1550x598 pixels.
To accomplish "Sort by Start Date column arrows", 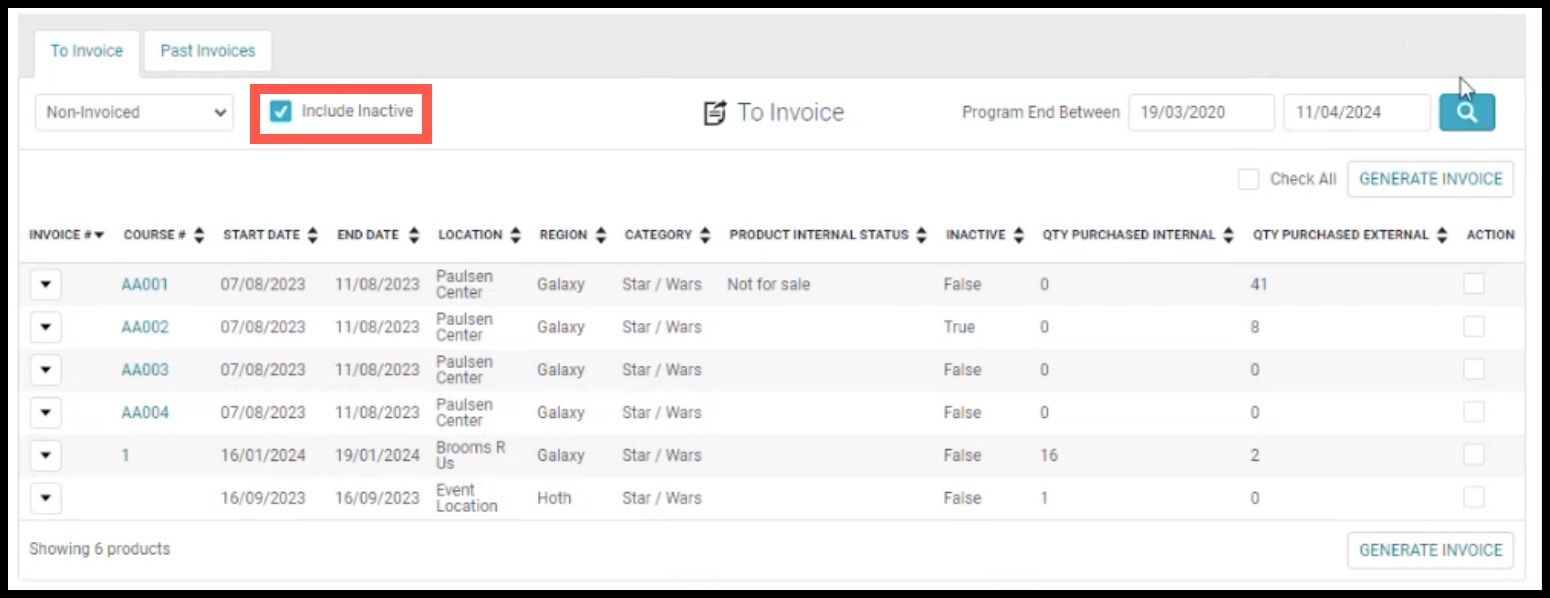I will (x=312, y=235).
